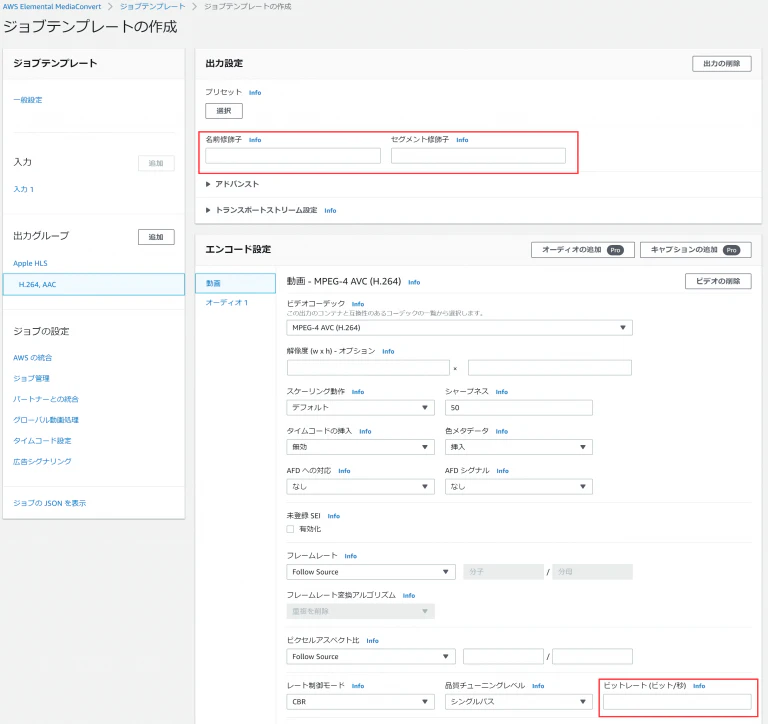Viewport: 768px width, 724px height.
Task: Open Info beside ビデオコーデック
Action: click(358, 304)
